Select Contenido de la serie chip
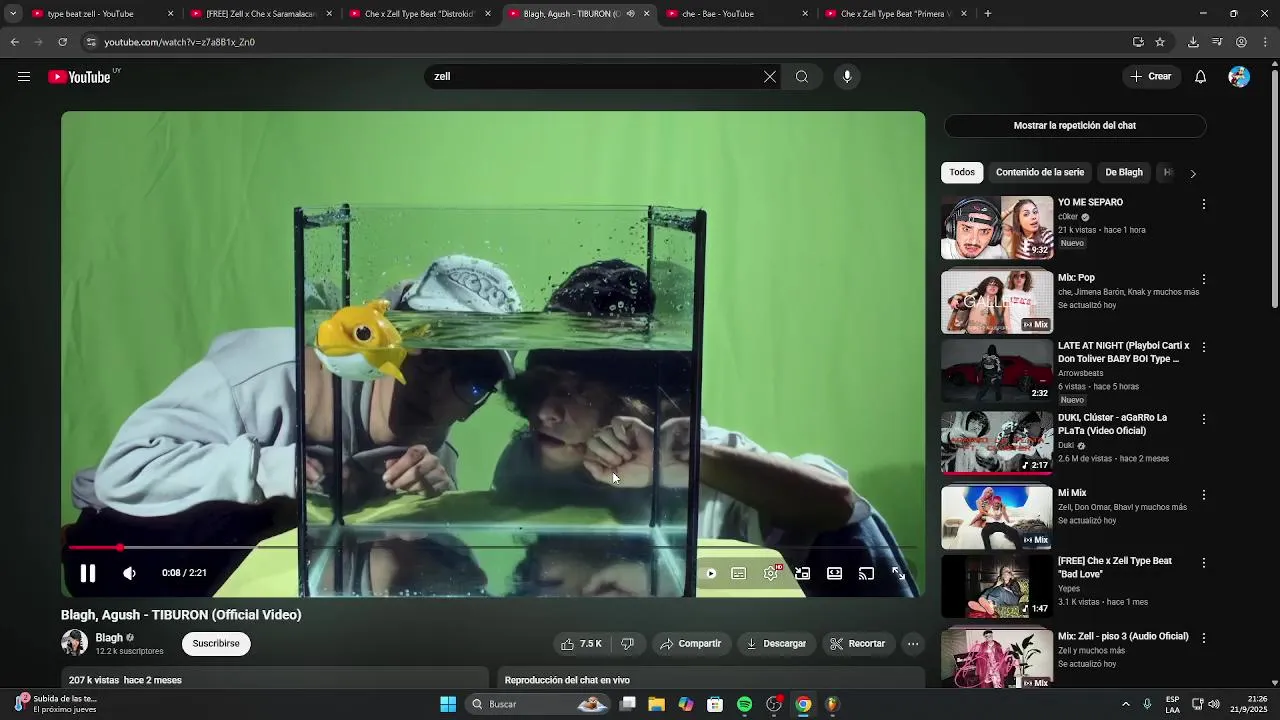 tap(1040, 173)
